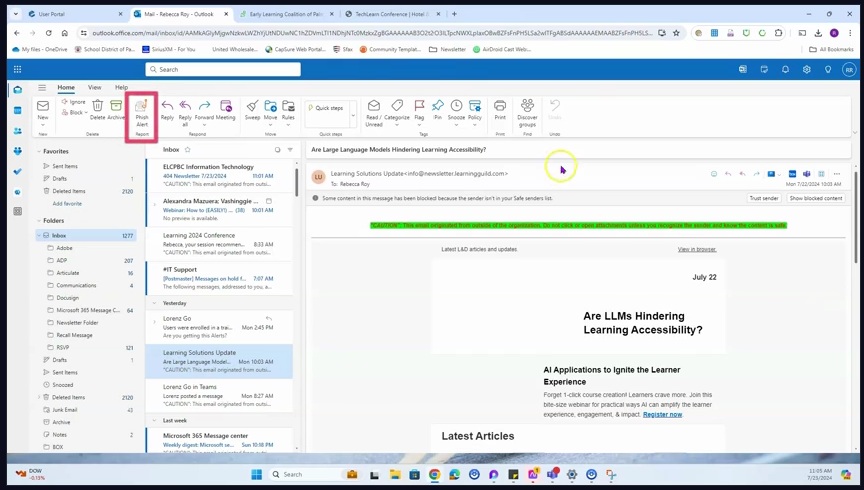
Task: Click the Add favorite link
Action: click(x=67, y=203)
